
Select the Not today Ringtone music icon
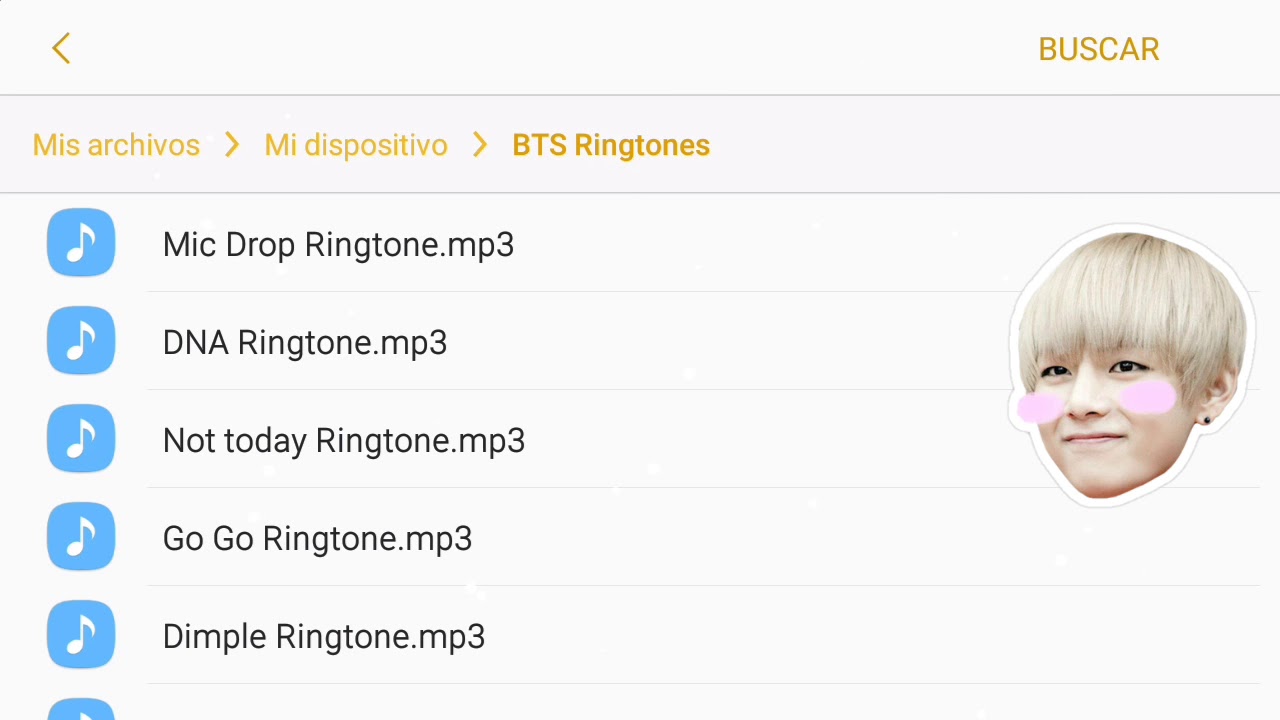click(81, 439)
